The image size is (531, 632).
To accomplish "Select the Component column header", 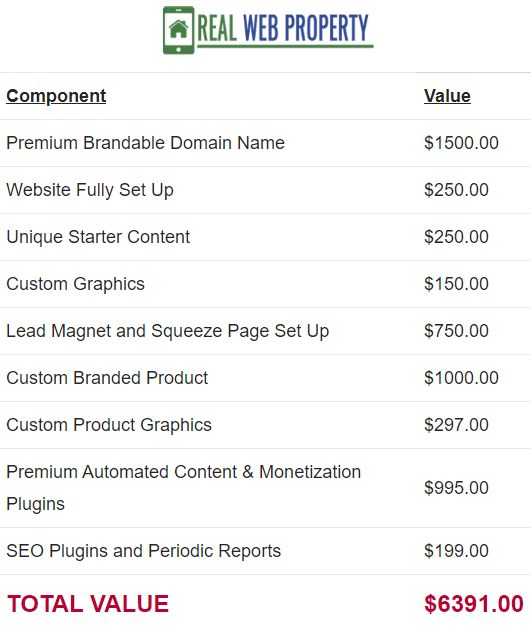I will (x=56, y=96).
